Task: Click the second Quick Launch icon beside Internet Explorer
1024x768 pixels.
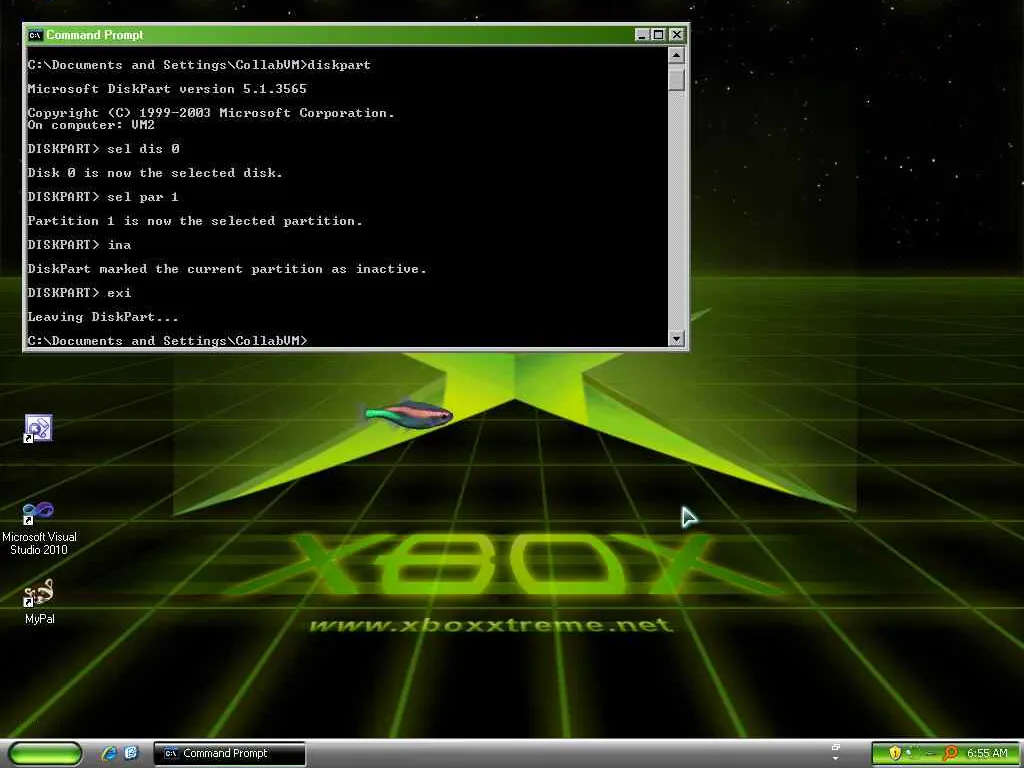Action: point(131,753)
